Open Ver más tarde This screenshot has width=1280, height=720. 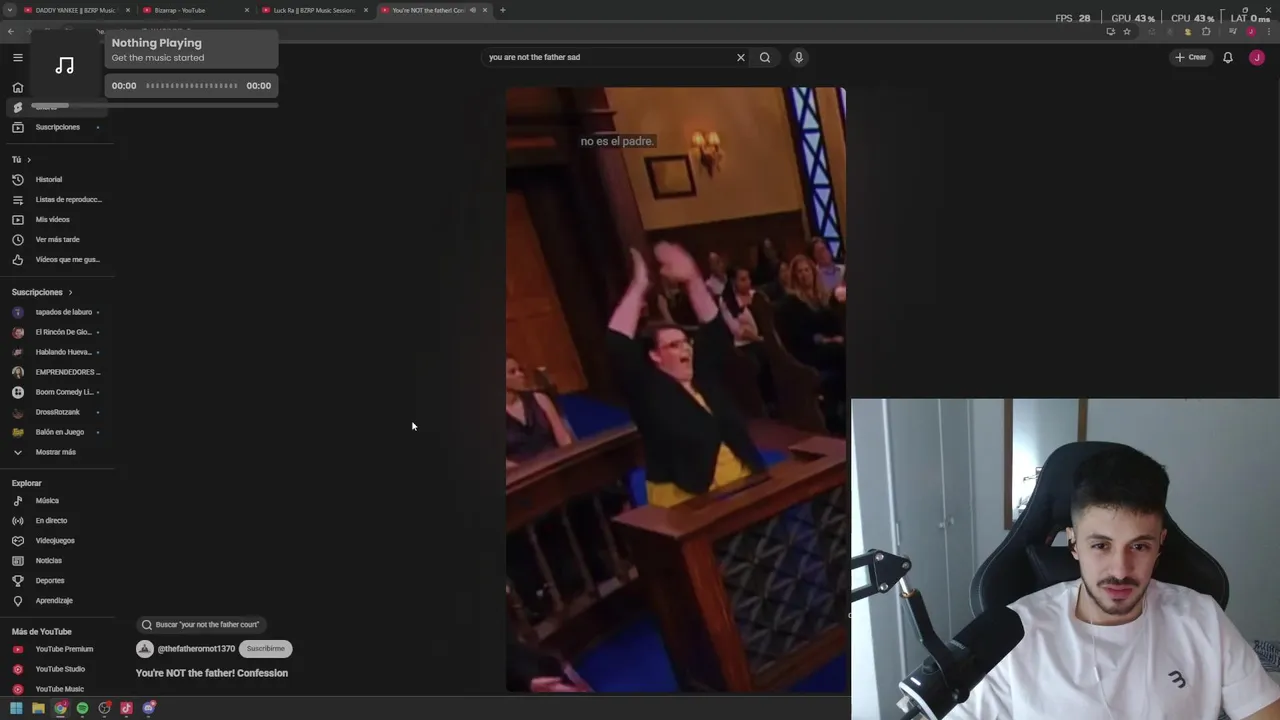pos(58,240)
